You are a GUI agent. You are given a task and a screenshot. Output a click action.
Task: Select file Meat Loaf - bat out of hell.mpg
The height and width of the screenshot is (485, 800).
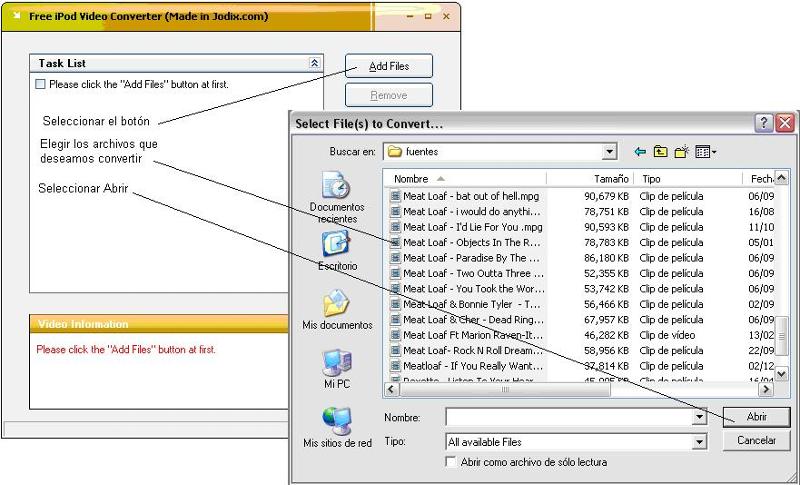[471, 196]
